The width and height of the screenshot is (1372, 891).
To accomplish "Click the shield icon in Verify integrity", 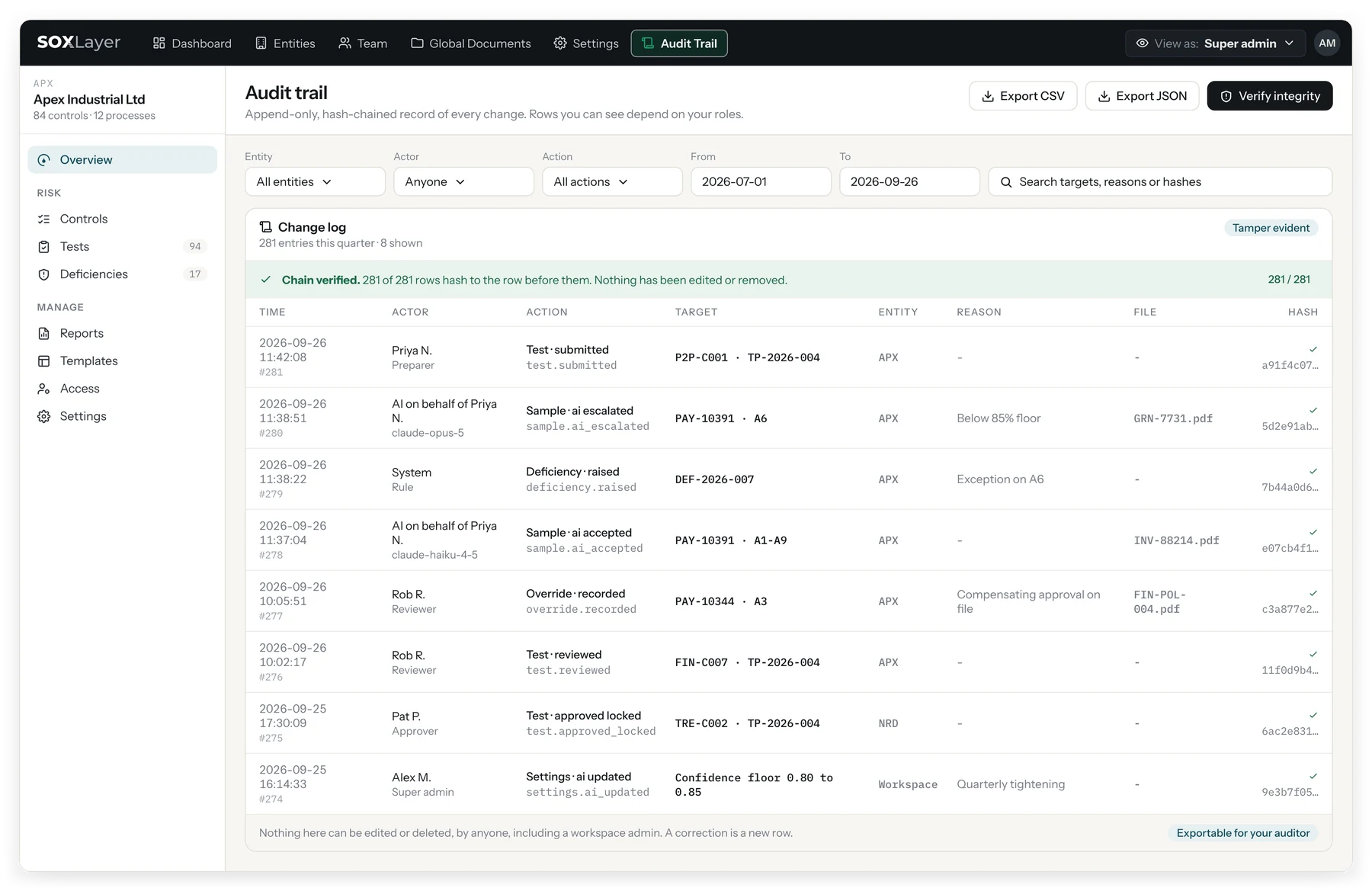I will 1226,97.
